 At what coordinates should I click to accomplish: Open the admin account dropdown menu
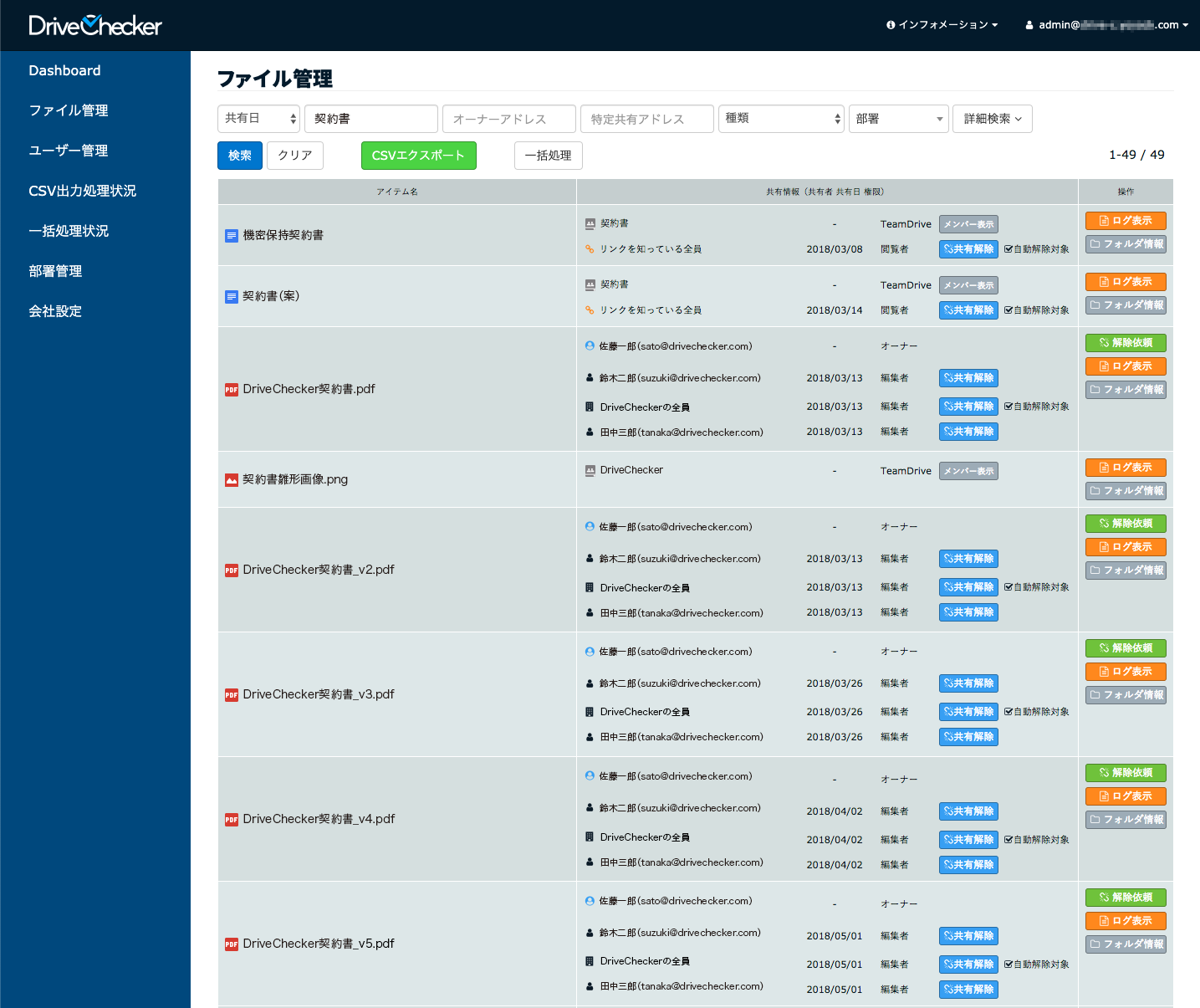pyautogui.click(x=1107, y=25)
